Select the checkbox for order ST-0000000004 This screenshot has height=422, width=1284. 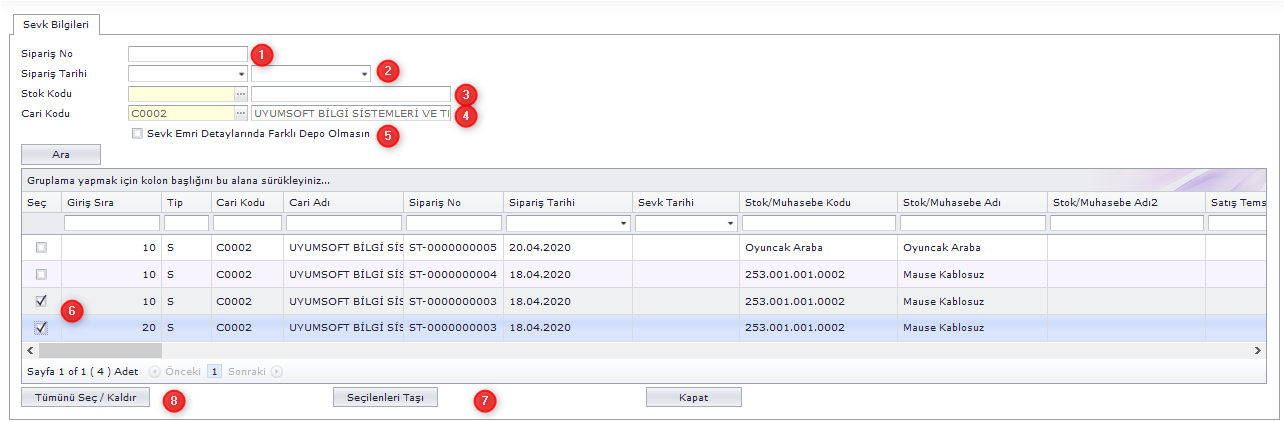(x=41, y=274)
